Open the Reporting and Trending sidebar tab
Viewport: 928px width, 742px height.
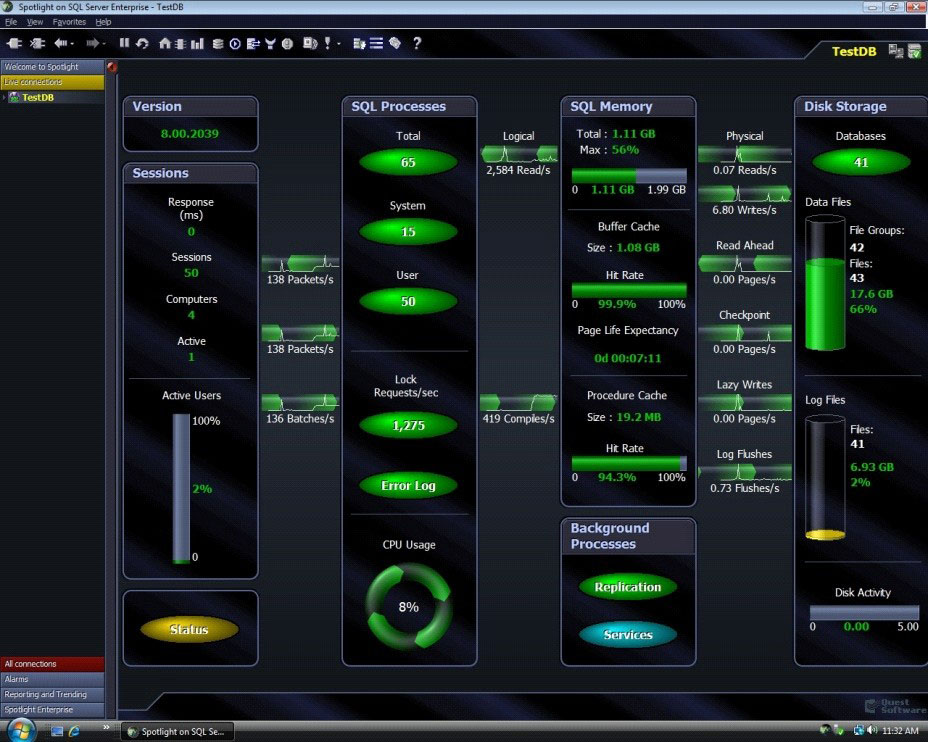45,694
